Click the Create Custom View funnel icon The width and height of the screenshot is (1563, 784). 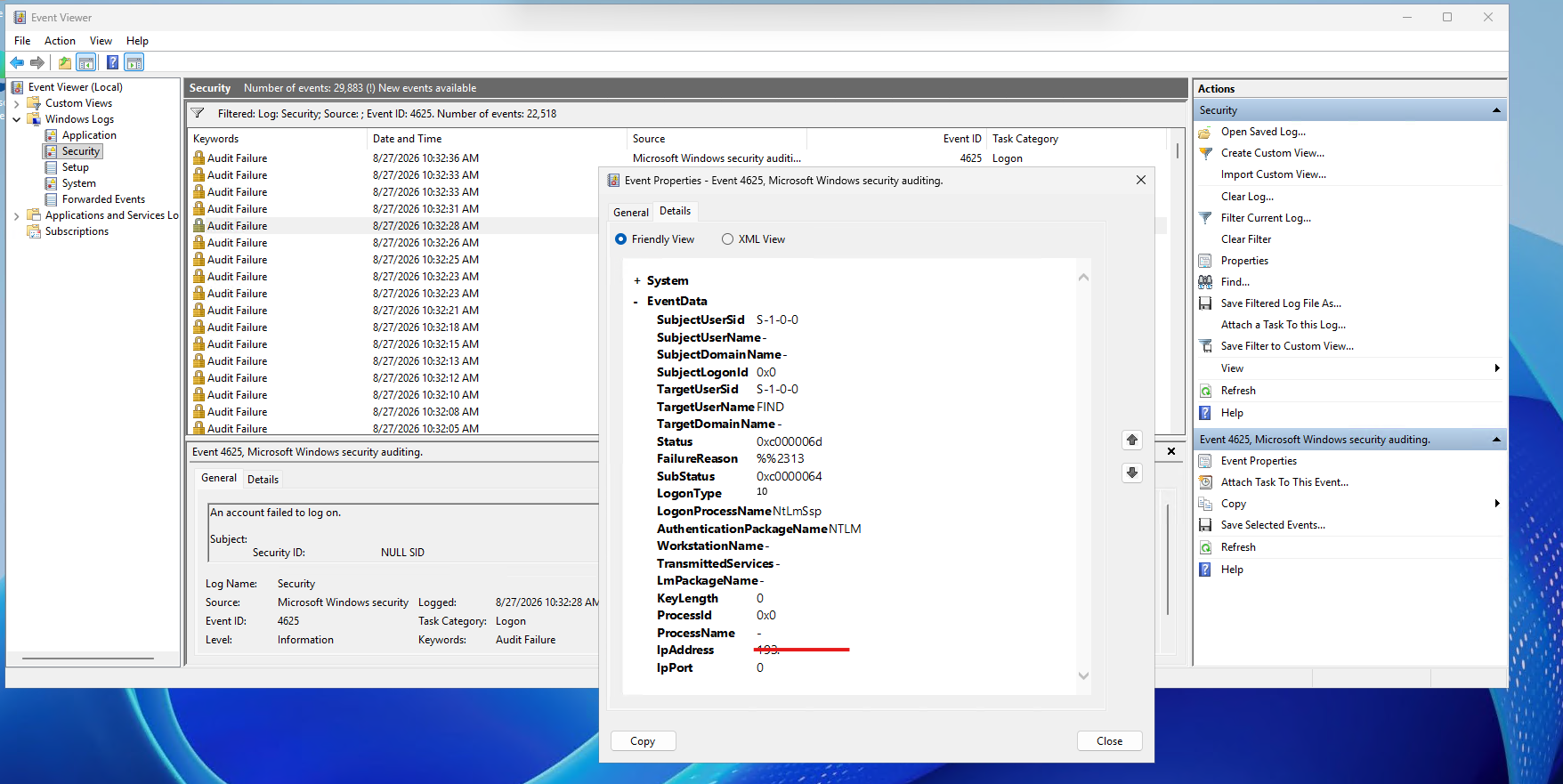[x=1205, y=153]
